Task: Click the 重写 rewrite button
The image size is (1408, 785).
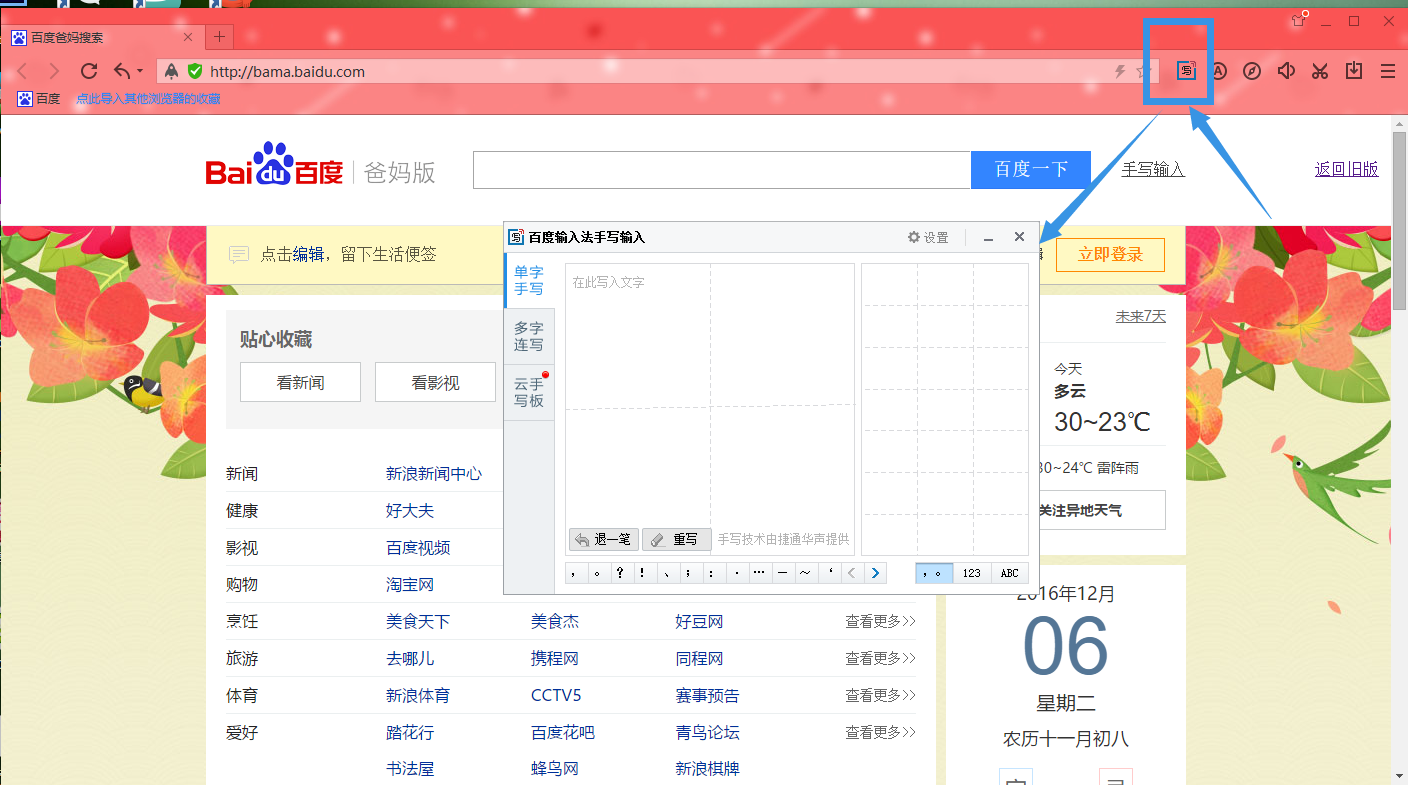Action: coord(677,540)
